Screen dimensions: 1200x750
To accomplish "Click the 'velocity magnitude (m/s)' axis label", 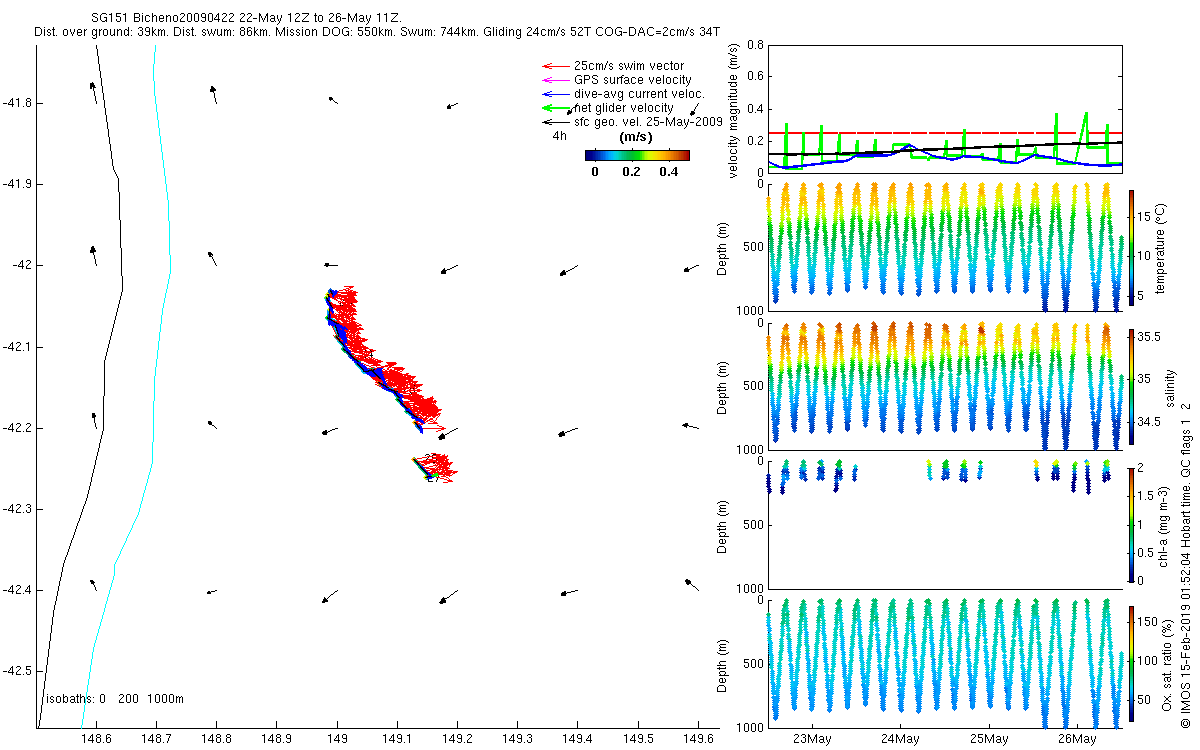I will pos(733,110).
